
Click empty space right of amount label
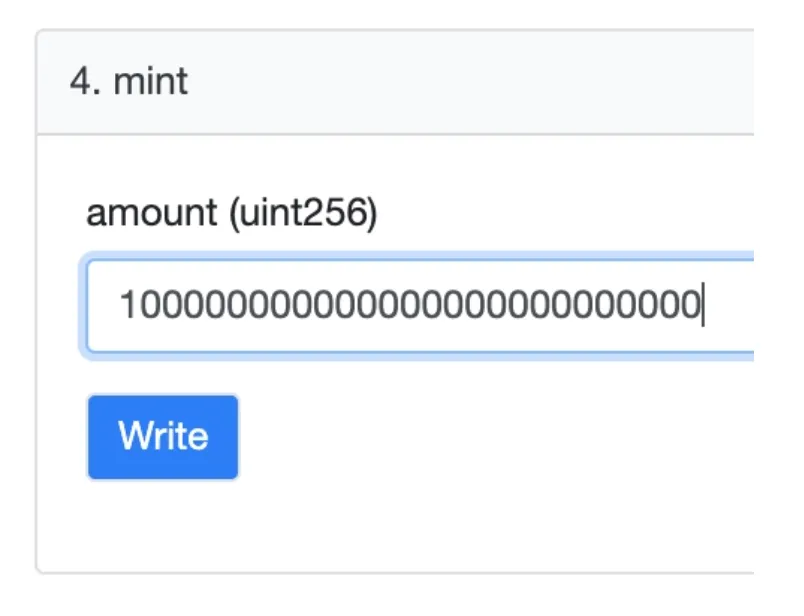click(564, 213)
